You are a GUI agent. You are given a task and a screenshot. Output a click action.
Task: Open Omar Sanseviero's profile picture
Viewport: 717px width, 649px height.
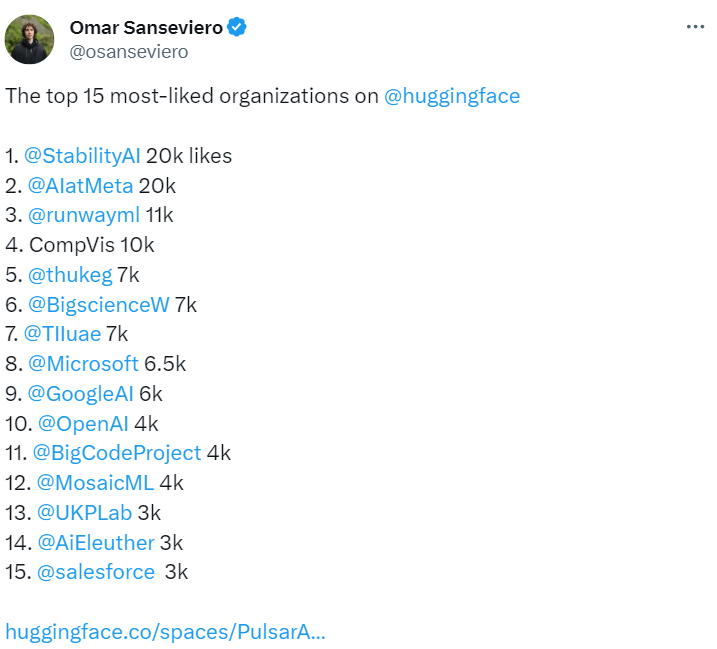coord(29,39)
